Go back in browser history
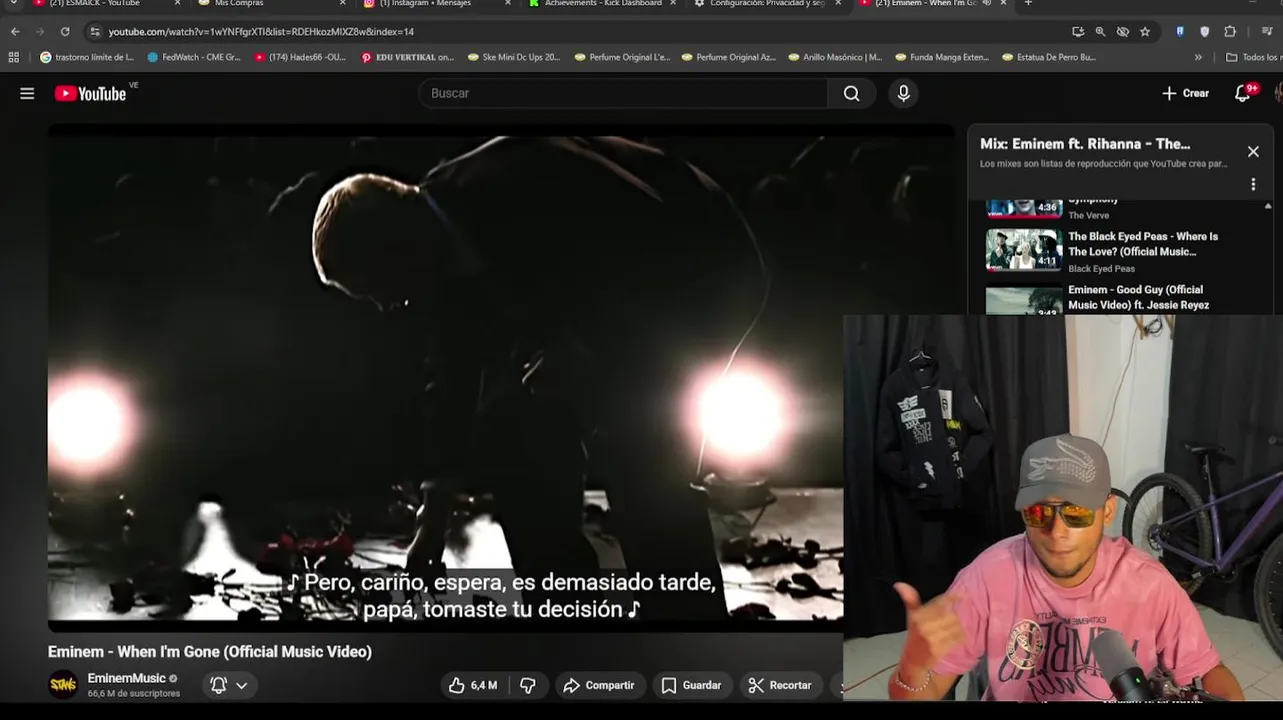The height and width of the screenshot is (720, 1283). pyautogui.click(x=15, y=32)
